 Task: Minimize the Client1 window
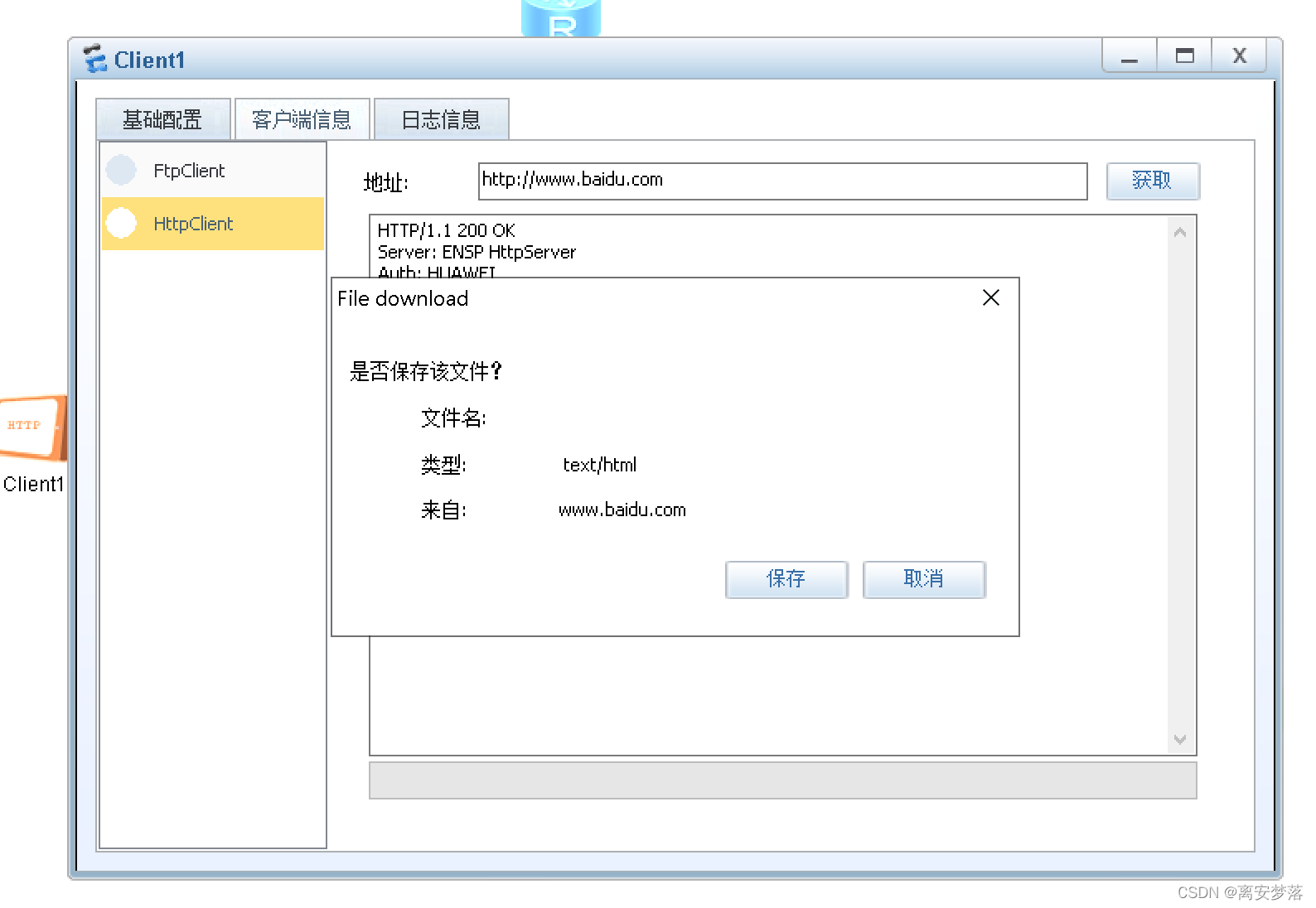tap(1130, 56)
